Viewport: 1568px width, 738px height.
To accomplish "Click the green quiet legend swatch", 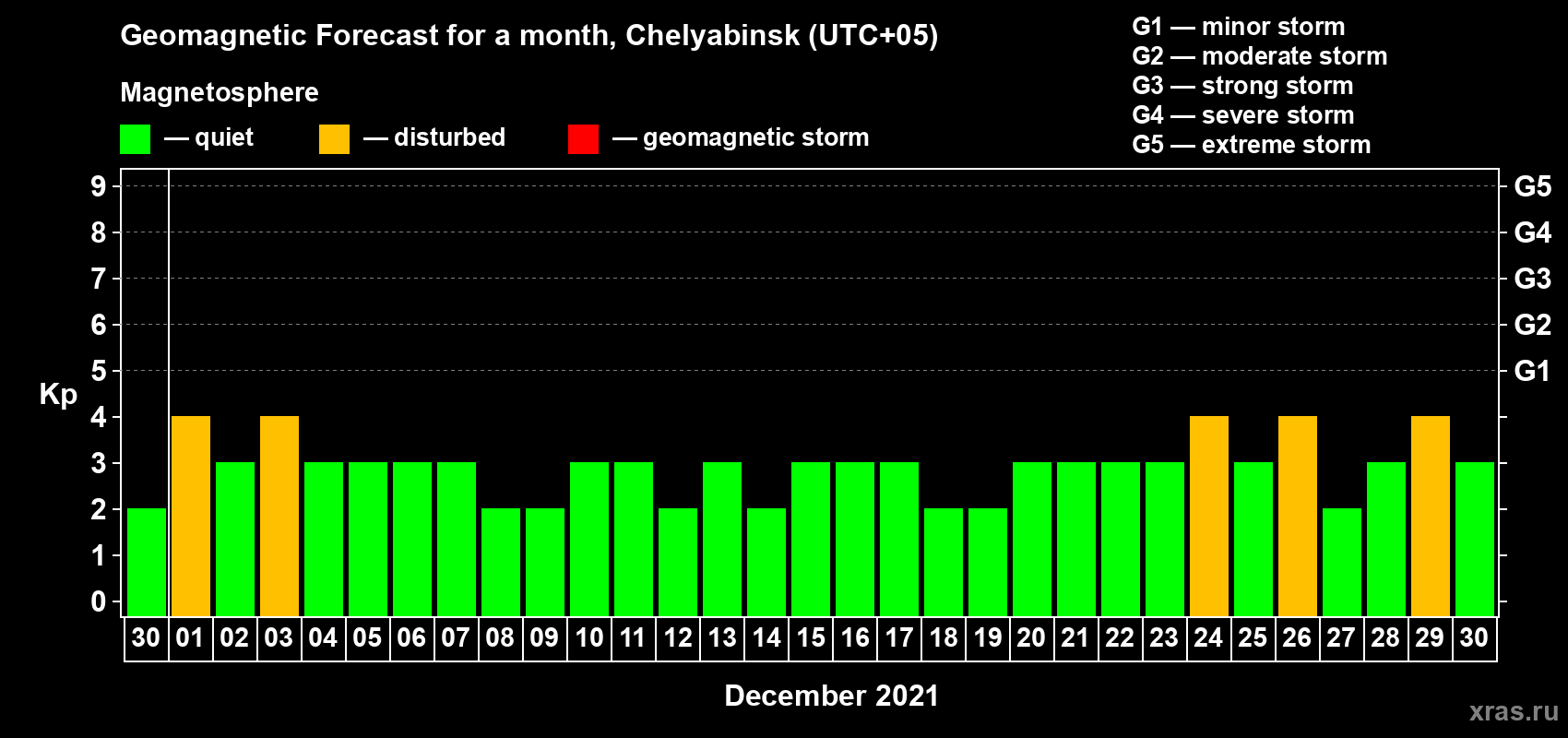I will [x=135, y=139].
